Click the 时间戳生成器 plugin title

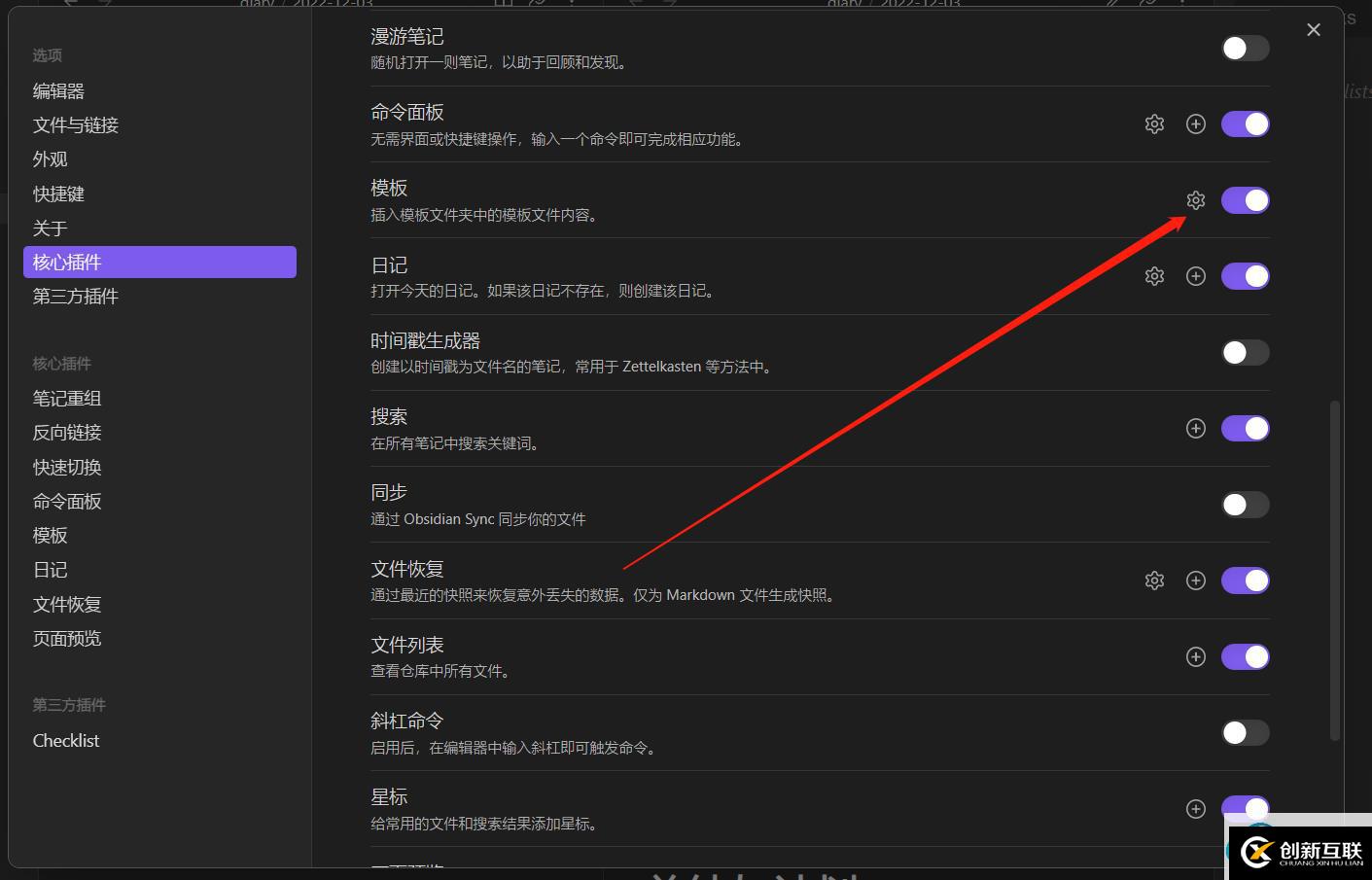(425, 341)
